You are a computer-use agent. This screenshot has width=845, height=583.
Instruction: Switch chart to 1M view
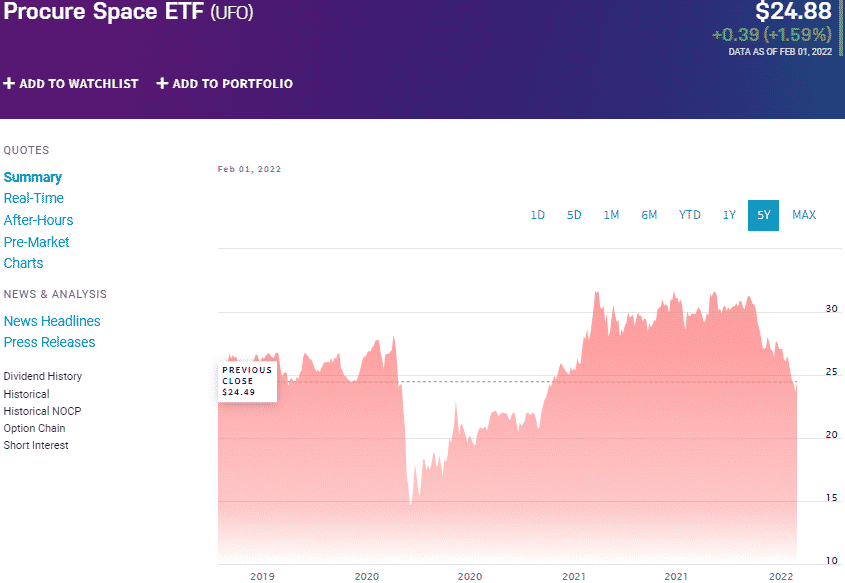click(x=611, y=215)
